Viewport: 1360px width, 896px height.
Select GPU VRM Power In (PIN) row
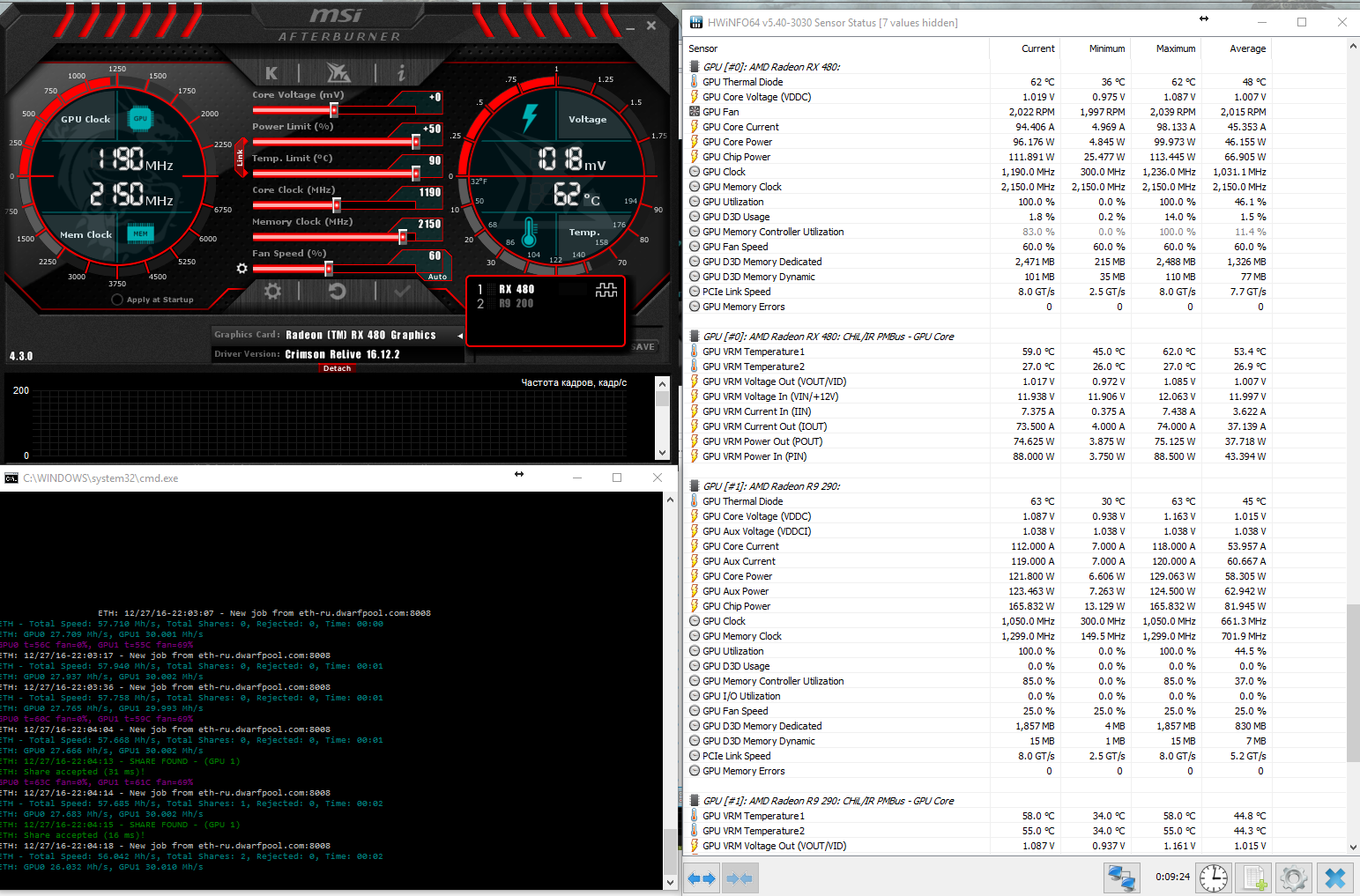click(978, 456)
